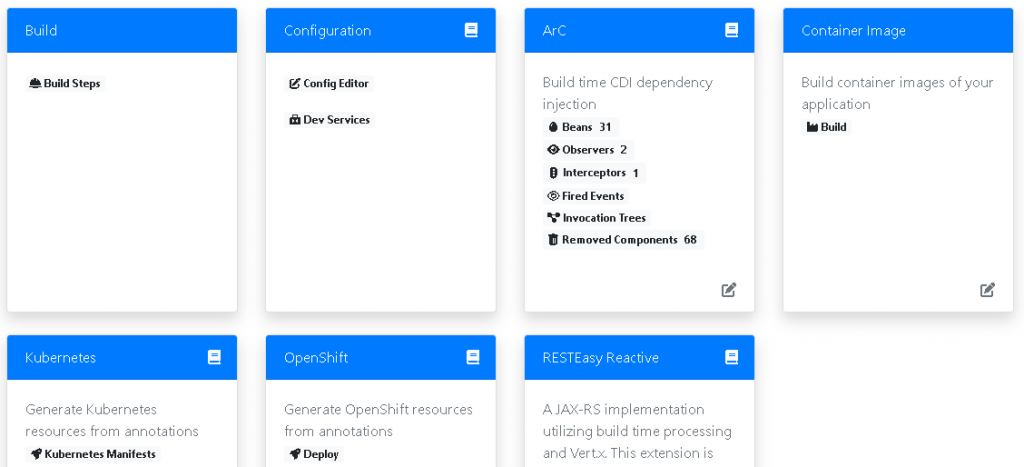1024x467 pixels.
Task: Open the RESTEasy Reactive guide book icon
Action: pyautogui.click(x=731, y=357)
